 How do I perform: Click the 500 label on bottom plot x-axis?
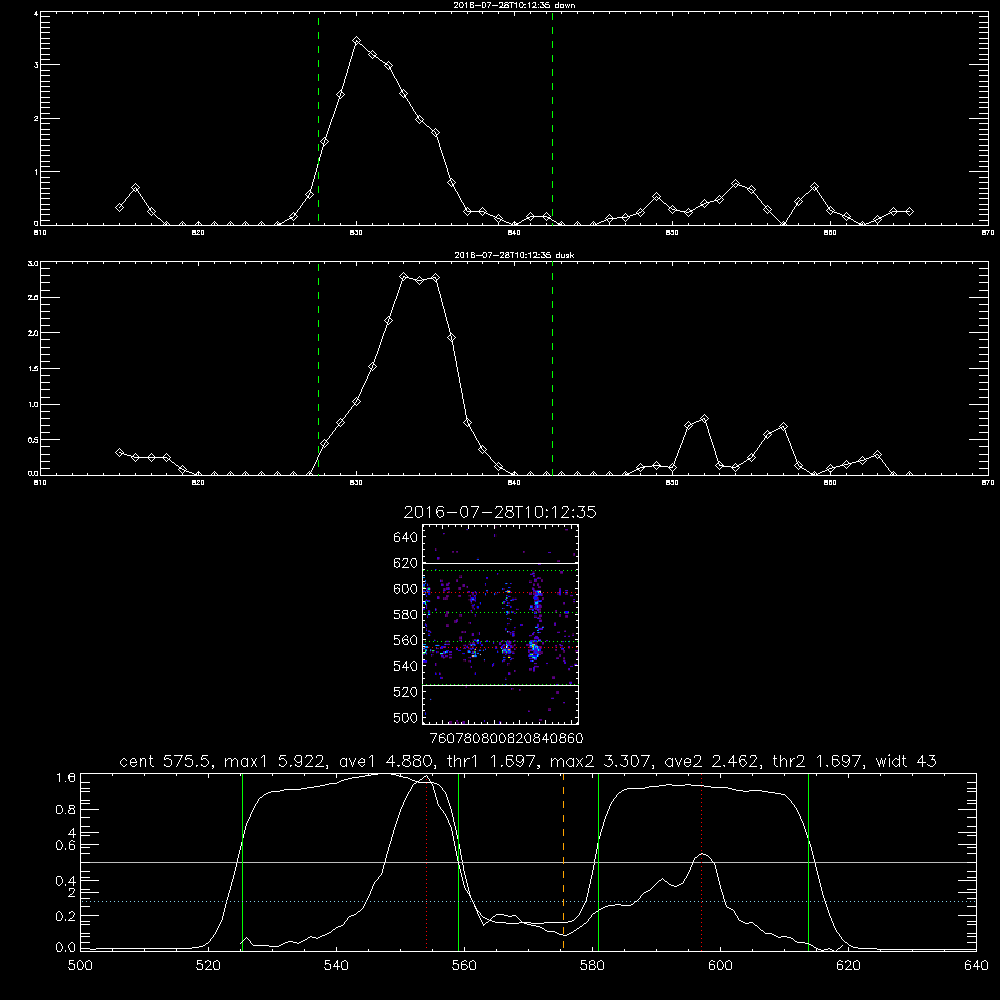click(x=80, y=966)
